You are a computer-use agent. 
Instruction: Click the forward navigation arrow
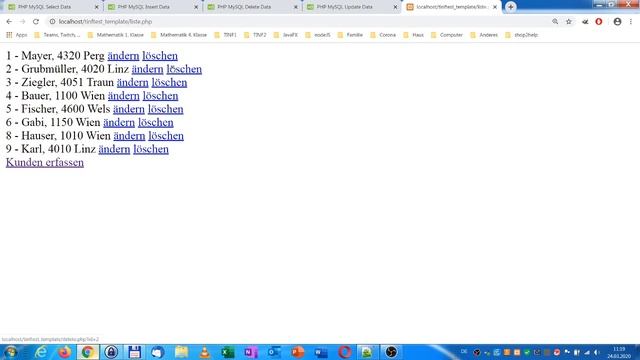(22, 22)
